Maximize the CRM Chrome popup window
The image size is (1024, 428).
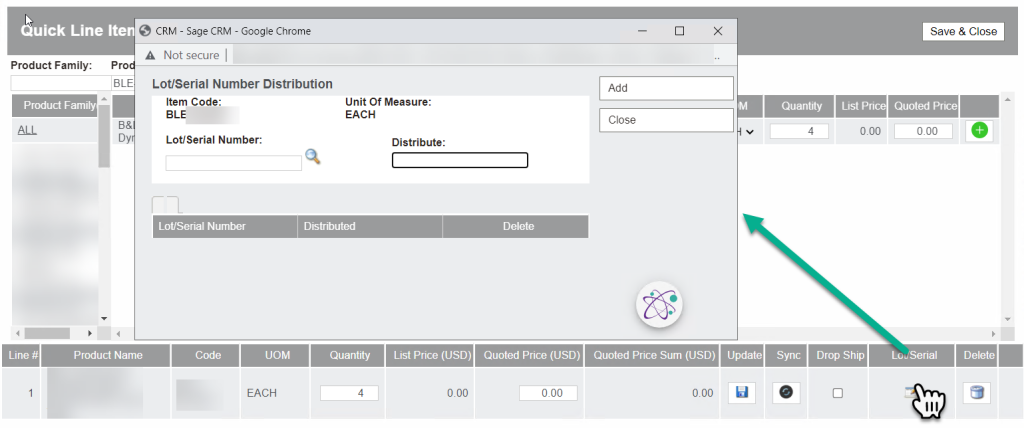(x=679, y=31)
